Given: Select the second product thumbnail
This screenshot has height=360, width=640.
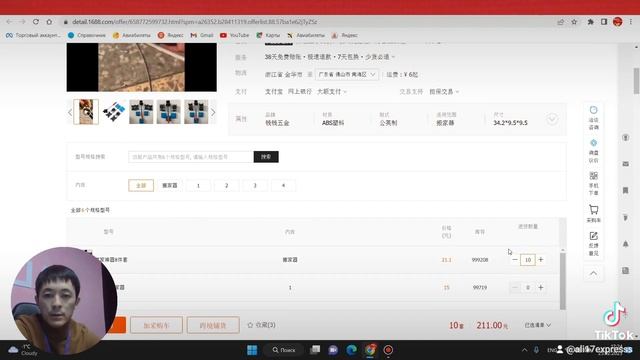Looking at the screenshot, I should pos(114,111).
